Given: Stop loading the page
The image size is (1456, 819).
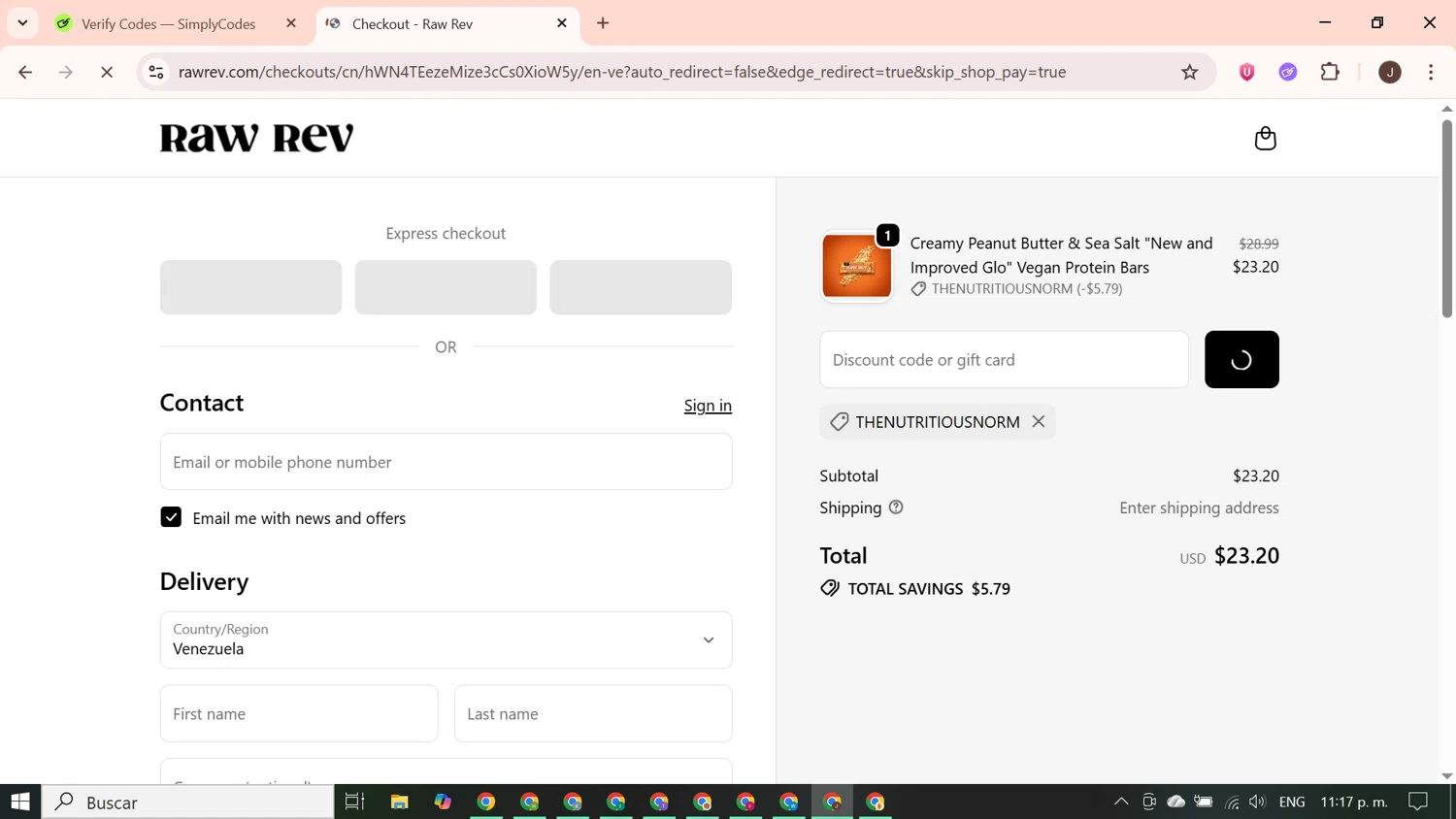Looking at the screenshot, I should (107, 72).
